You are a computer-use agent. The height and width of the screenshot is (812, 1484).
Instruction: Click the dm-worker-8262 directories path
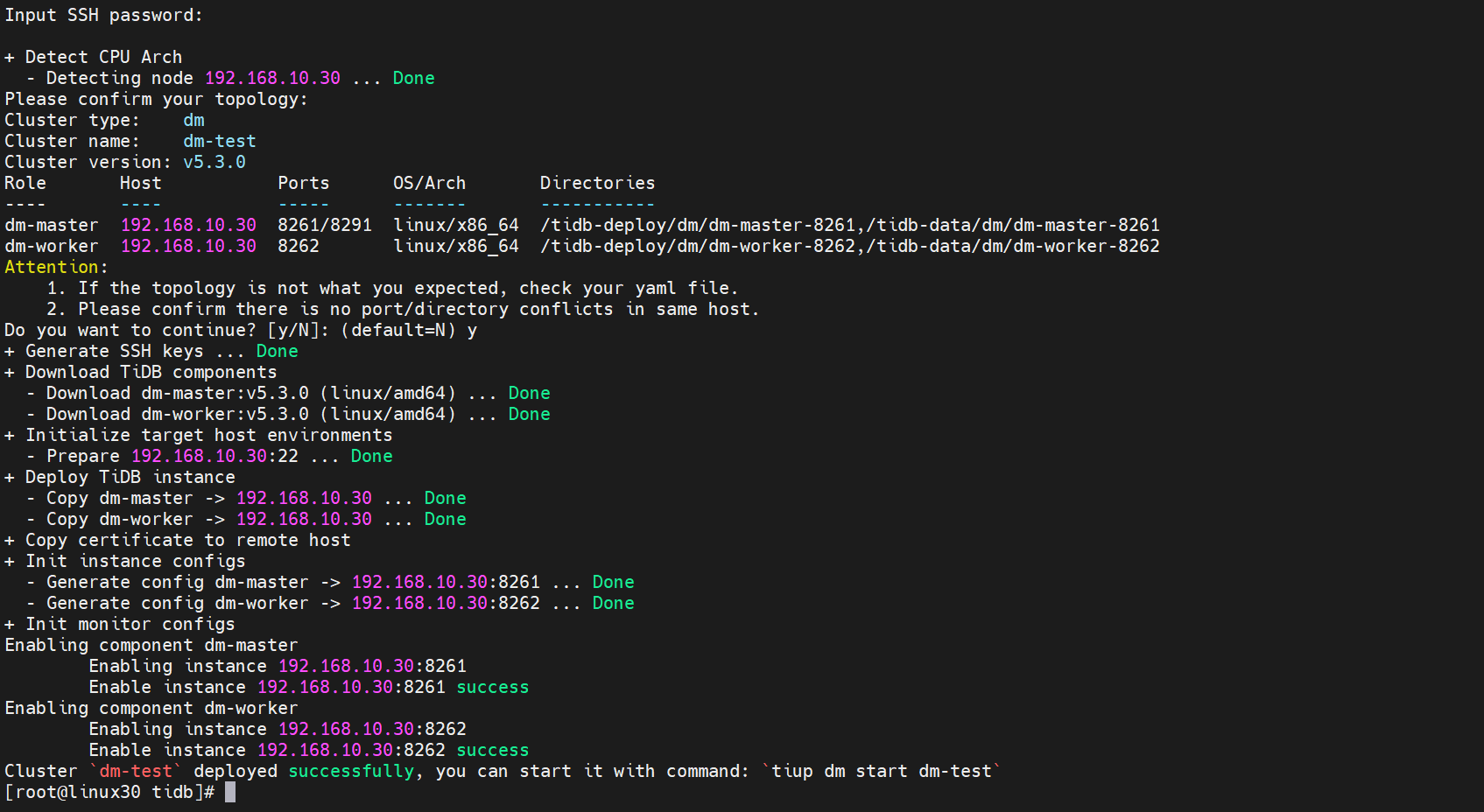tap(850, 246)
